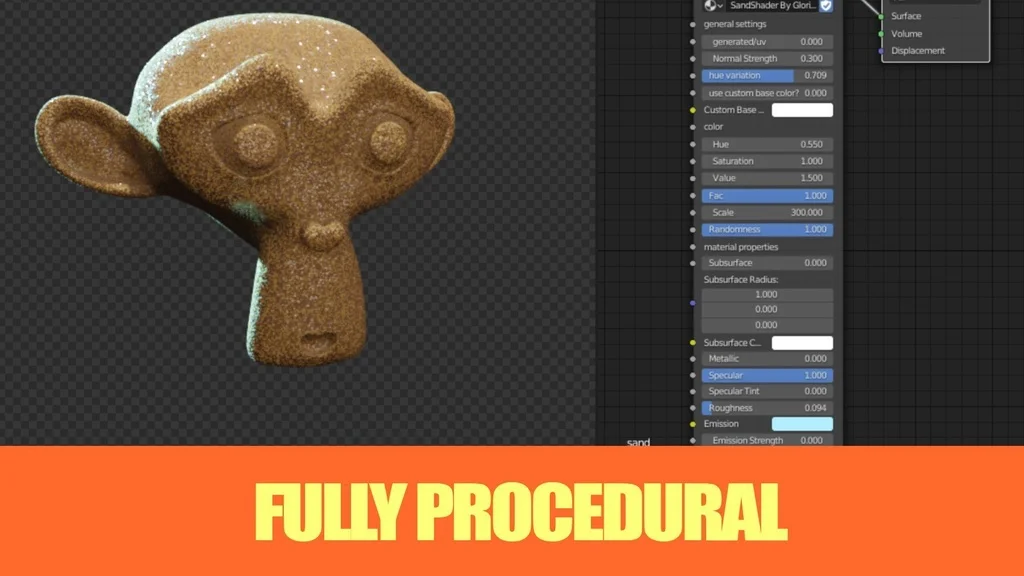Image resolution: width=1024 pixels, height=576 pixels.
Task: Click the purple Displacement output socket
Action: [x=883, y=50]
